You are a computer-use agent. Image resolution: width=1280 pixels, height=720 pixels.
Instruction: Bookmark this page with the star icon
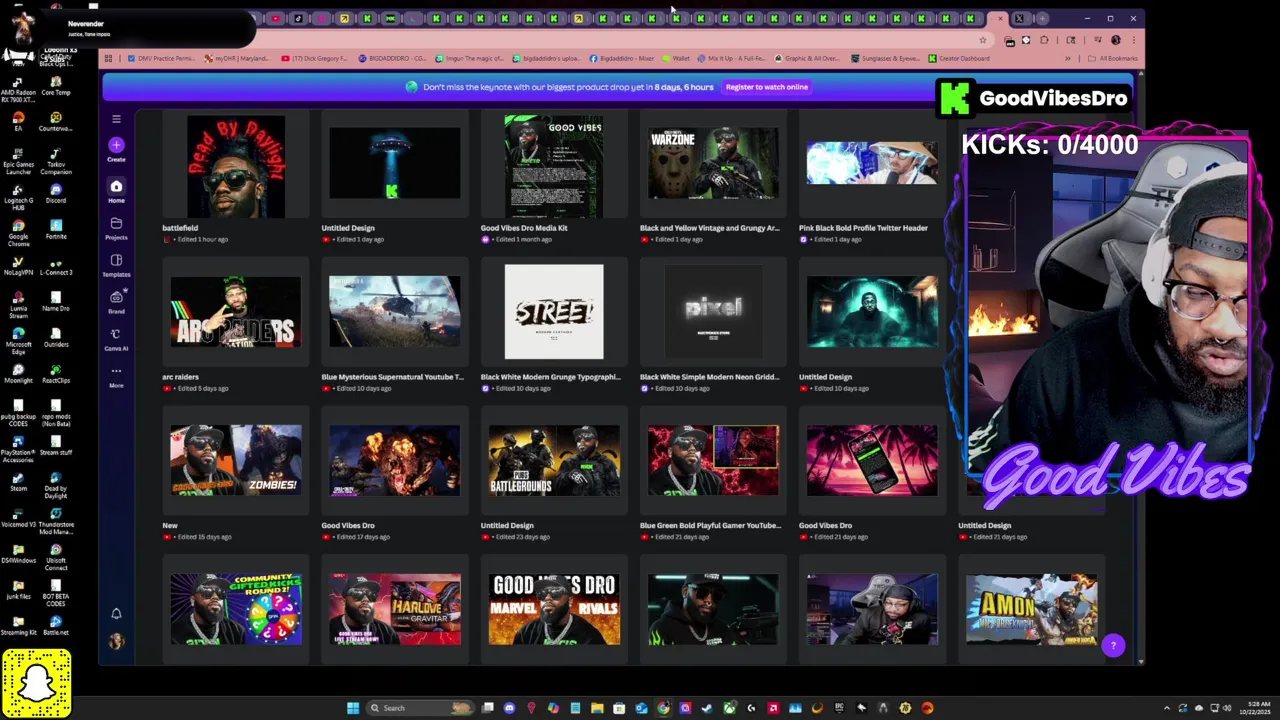point(983,40)
